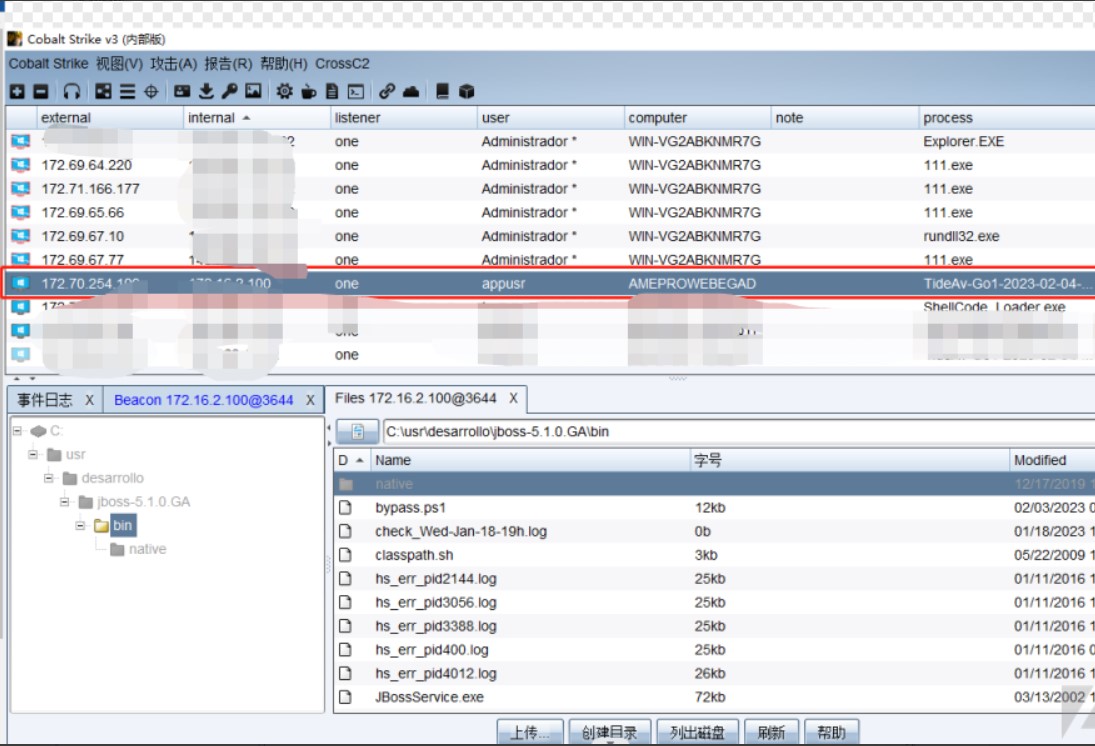Select check_Wed-Jan-18-19h.log file
This screenshot has height=746, width=1095.
[714, 532]
